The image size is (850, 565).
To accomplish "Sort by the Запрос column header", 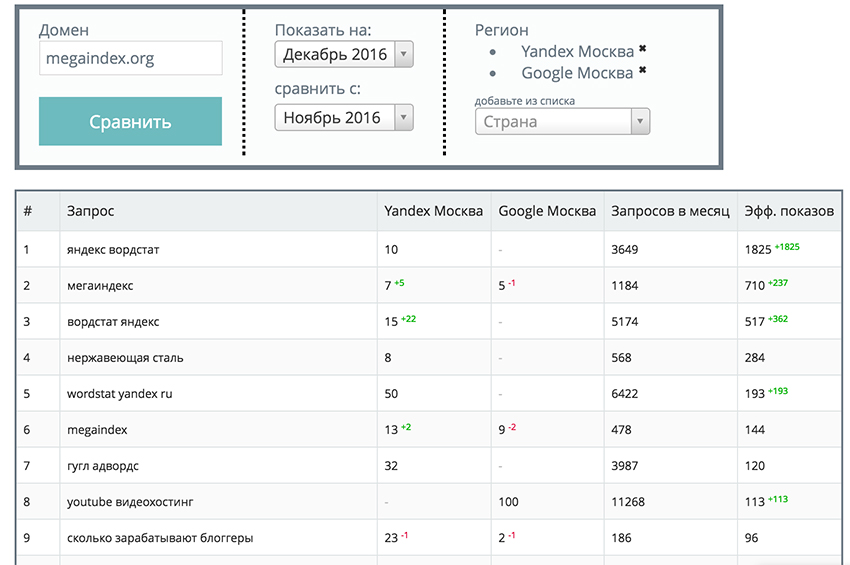I will [91, 211].
